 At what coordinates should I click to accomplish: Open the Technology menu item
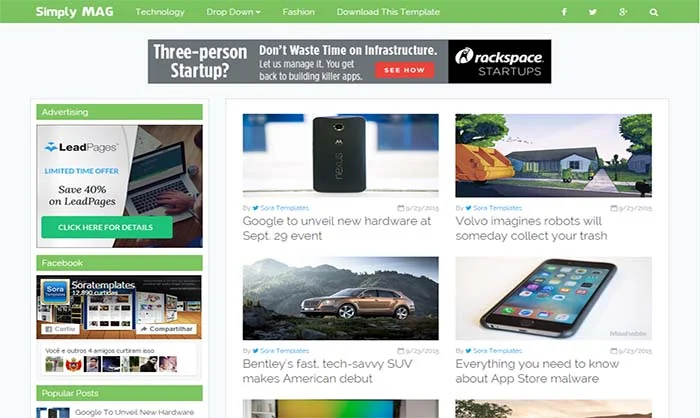160,12
